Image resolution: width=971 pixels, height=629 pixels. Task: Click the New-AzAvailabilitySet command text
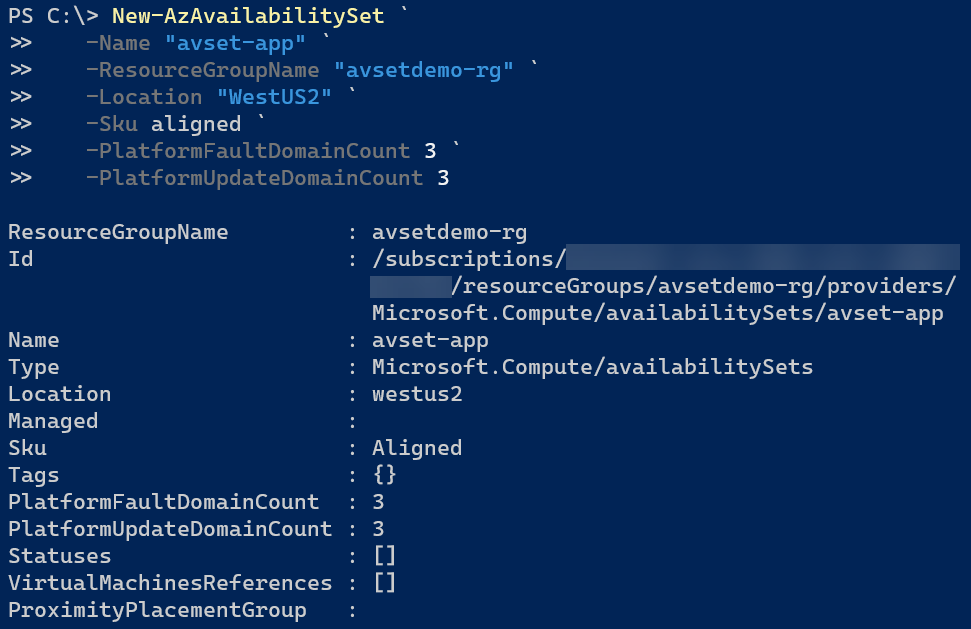tap(248, 15)
